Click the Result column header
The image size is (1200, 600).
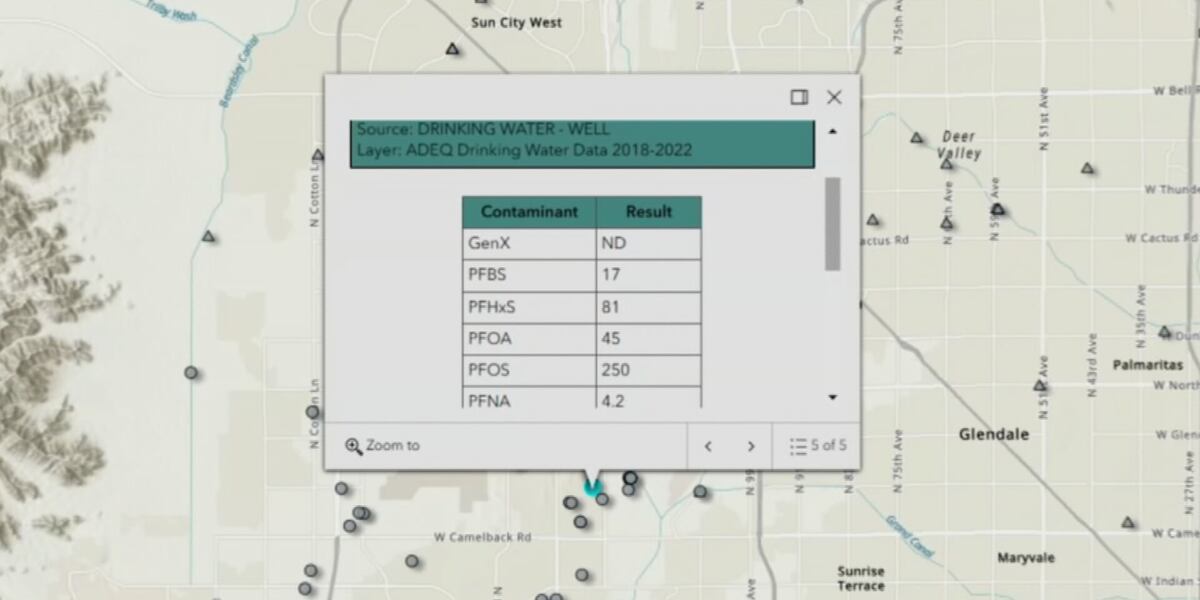click(649, 212)
